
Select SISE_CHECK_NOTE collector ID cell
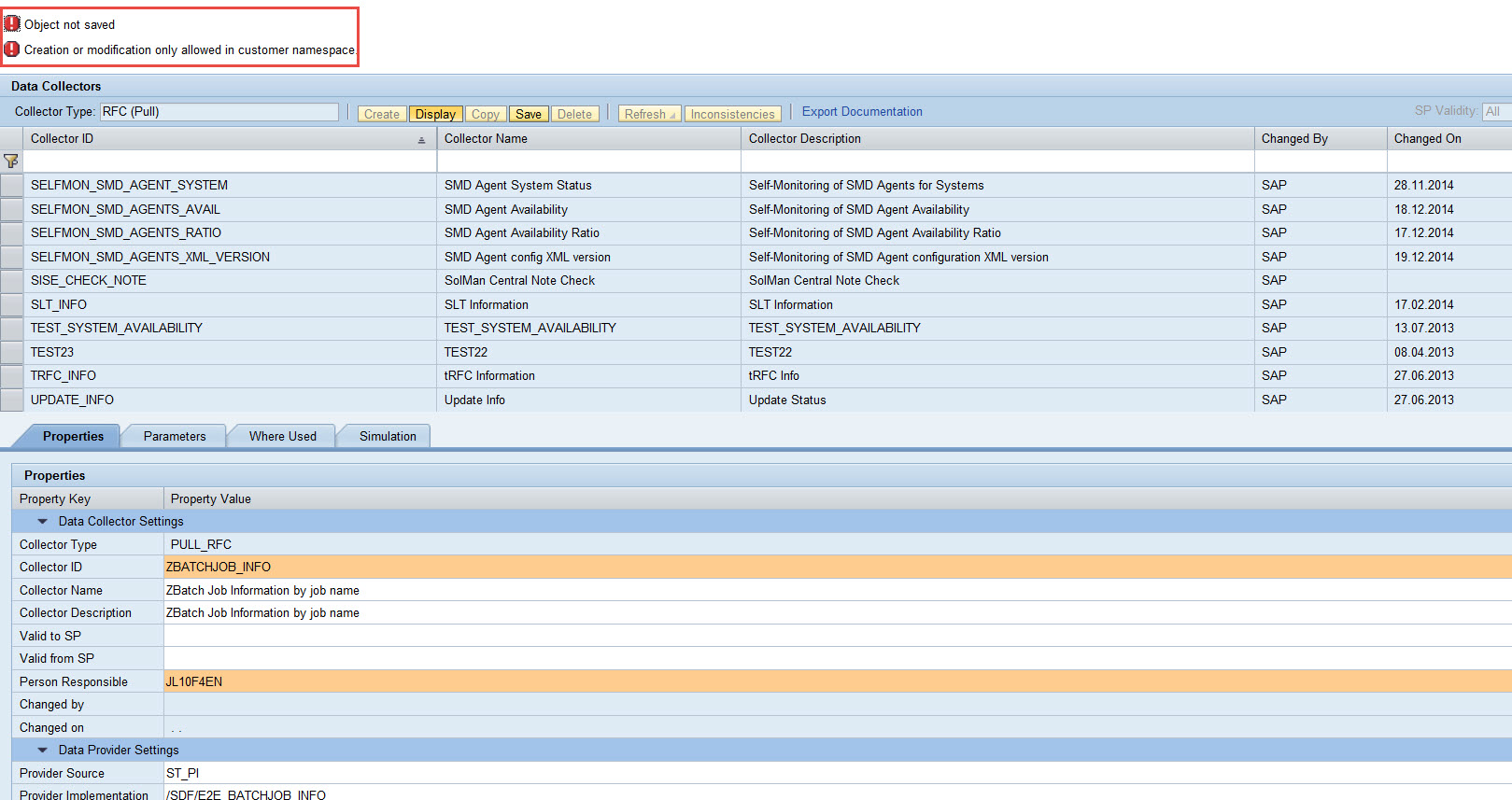point(230,280)
